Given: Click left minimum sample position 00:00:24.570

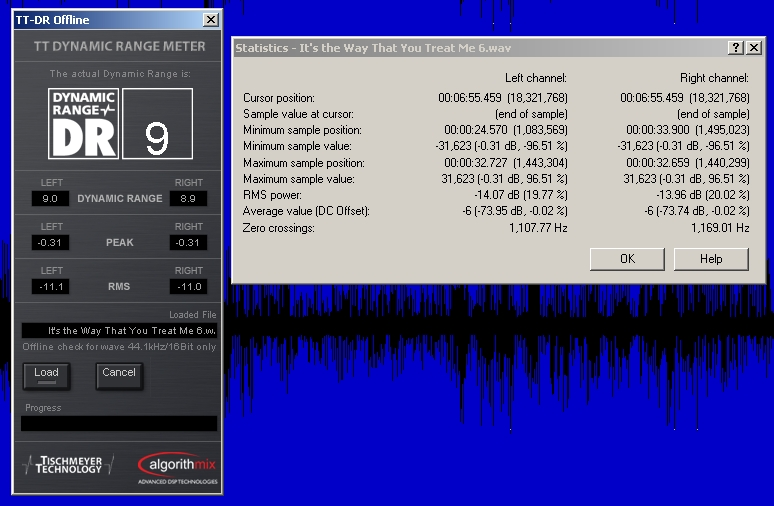Looking at the screenshot, I should point(506,130).
